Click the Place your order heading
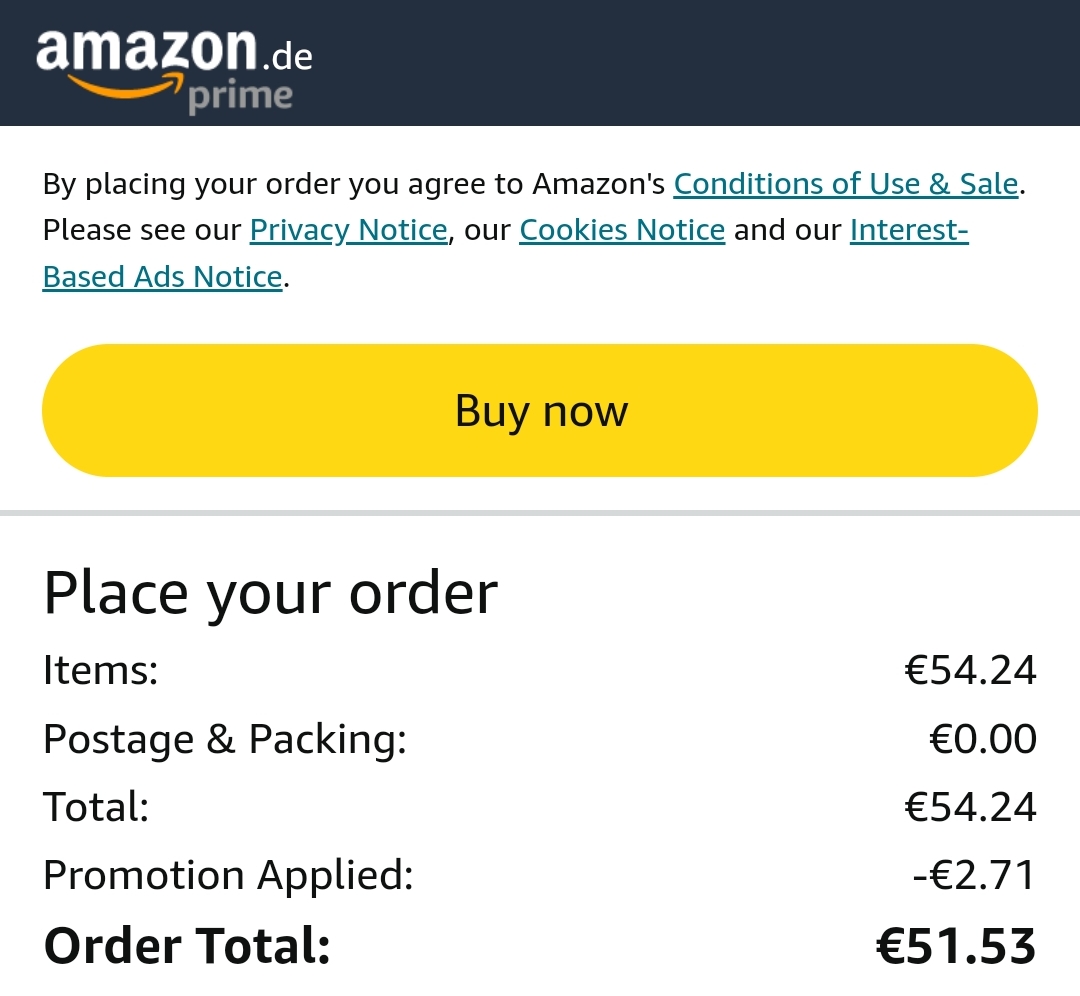1080x996 pixels. click(270, 593)
